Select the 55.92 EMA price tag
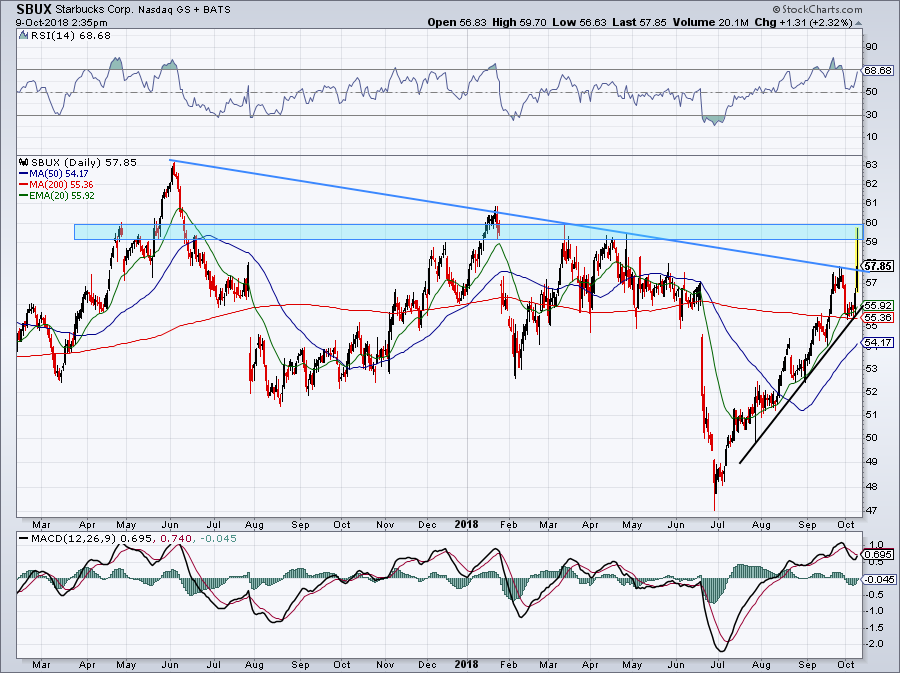This screenshot has height=673, width=900. coord(877,305)
